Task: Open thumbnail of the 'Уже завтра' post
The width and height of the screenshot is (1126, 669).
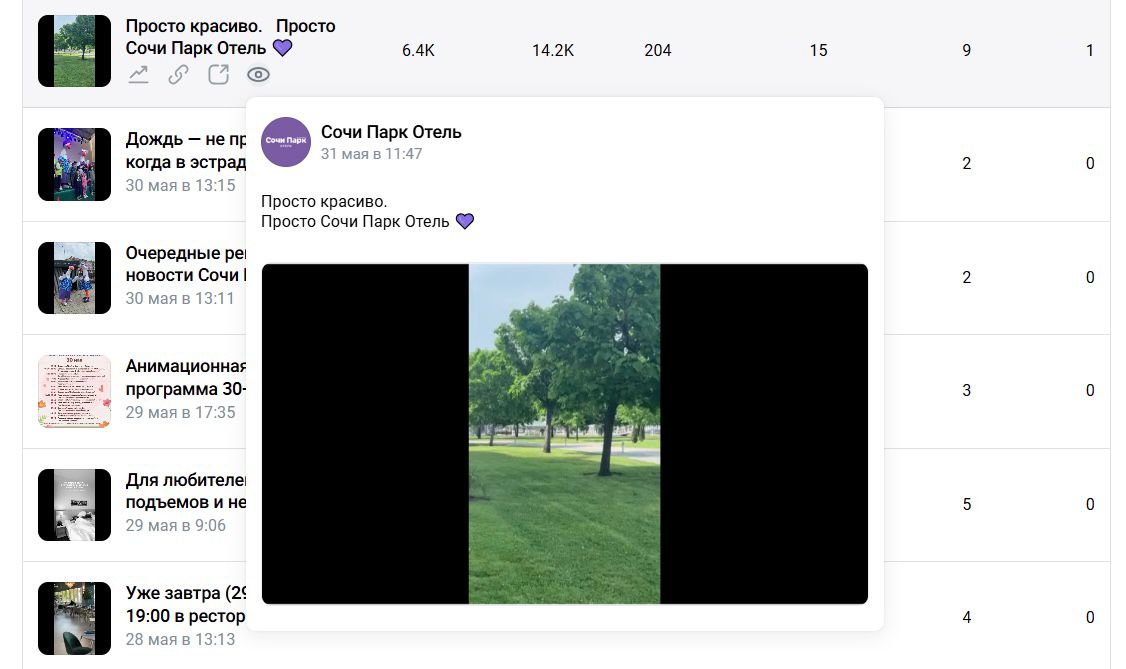Action: coord(75,618)
